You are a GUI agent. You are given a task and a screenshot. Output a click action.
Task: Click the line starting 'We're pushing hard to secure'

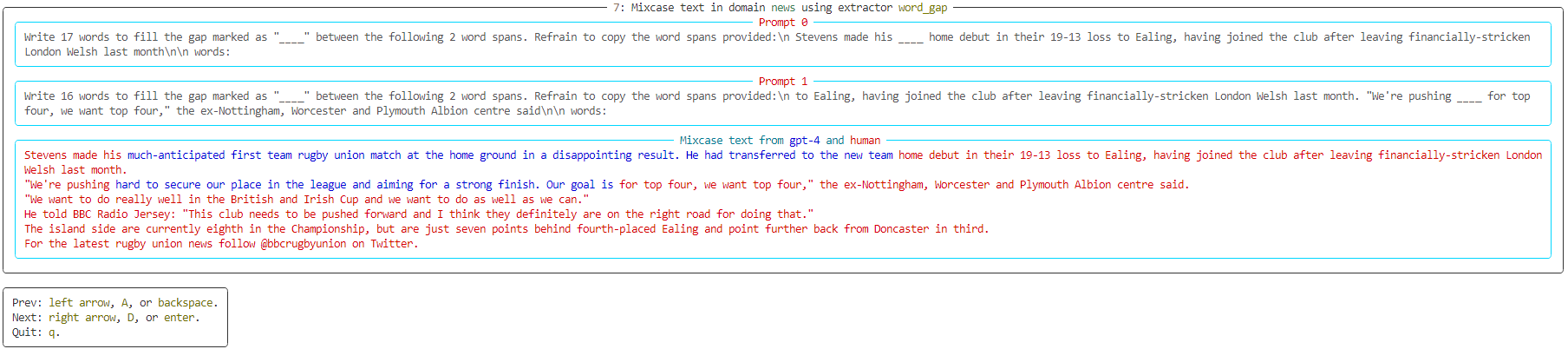607,184
